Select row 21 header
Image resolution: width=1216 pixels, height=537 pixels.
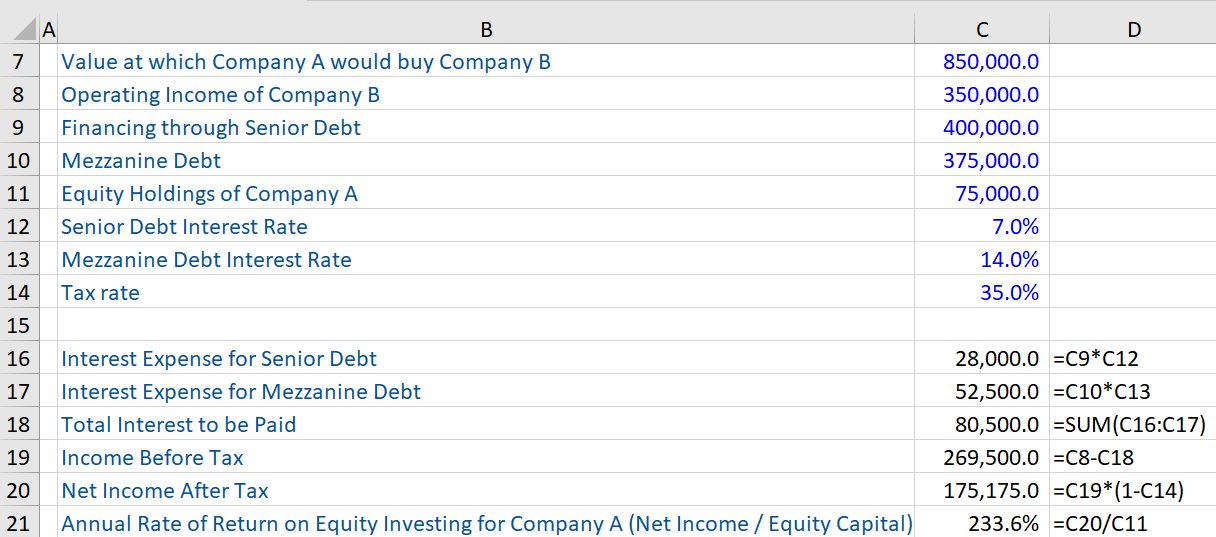click(x=19, y=523)
